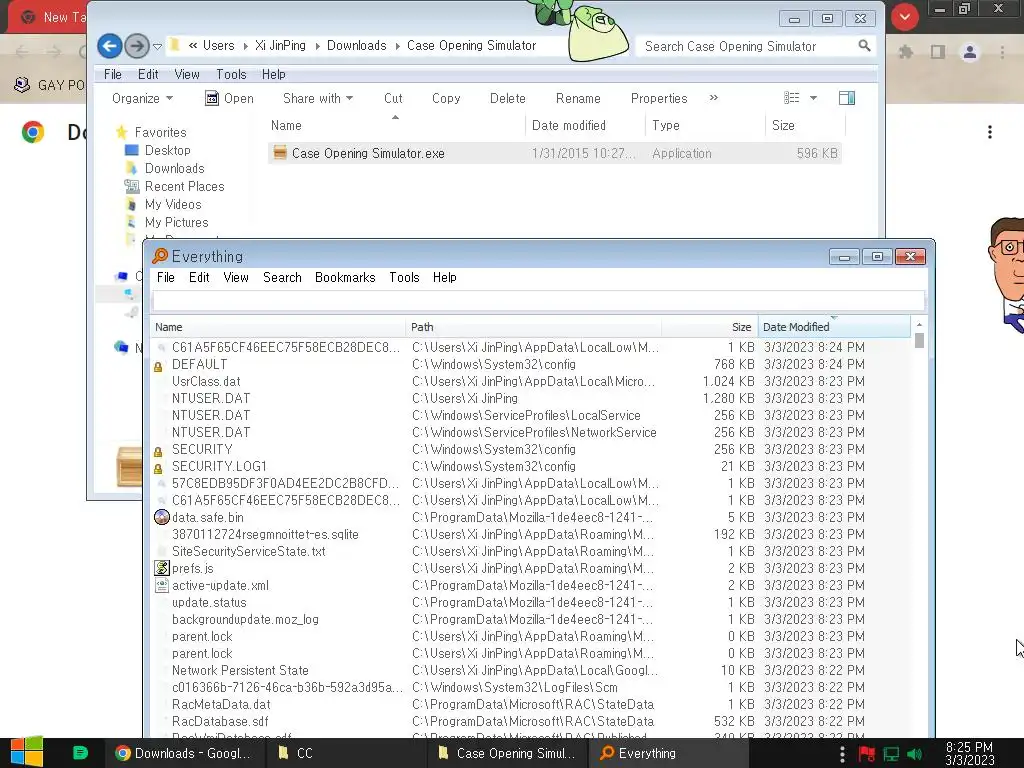Screen dimensions: 1024x768
Task: Open Everything Help menu
Action: click(x=445, y=278)
